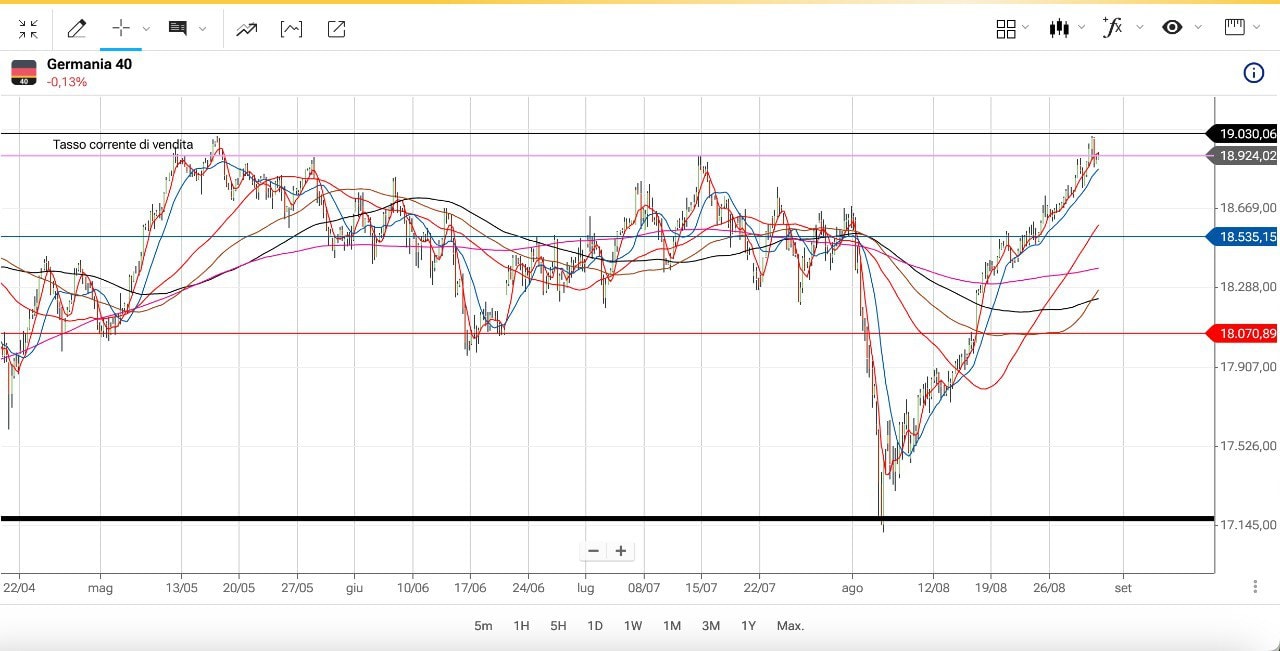1280x651 pixels.
Task: Click the Germania 40 flag icon
Action: point(24,72)
